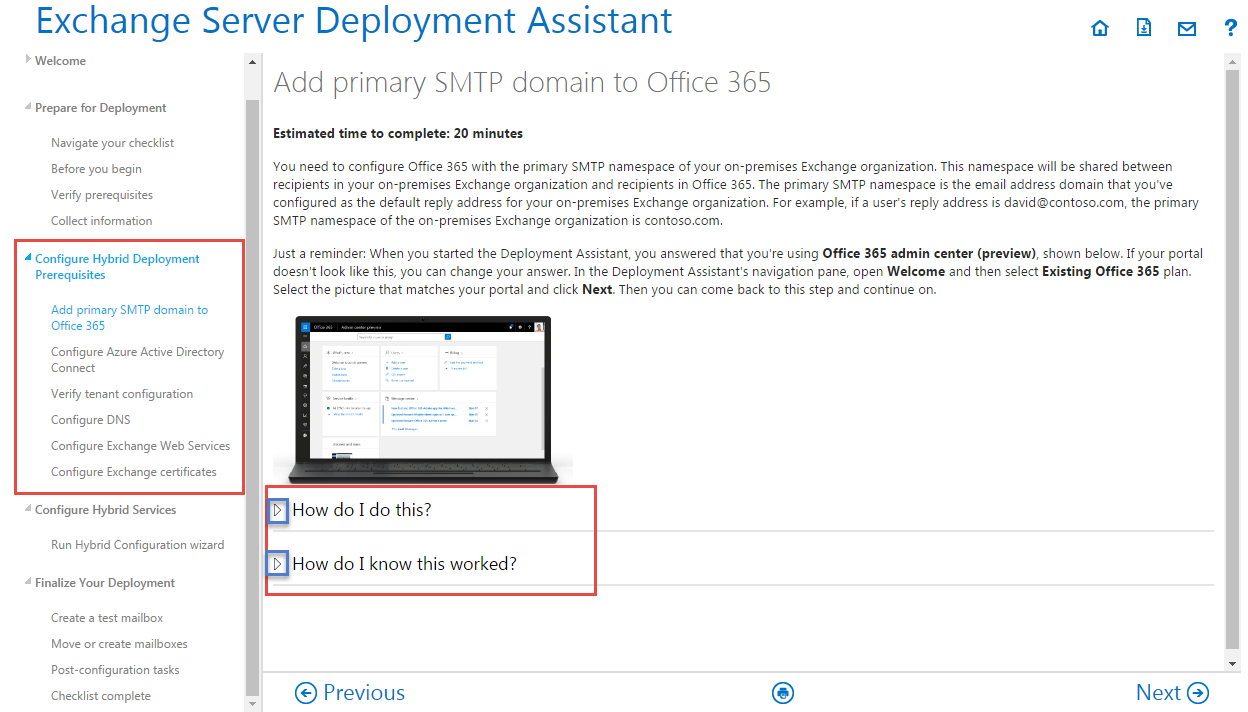Click the download checklist icon
This screenshot has height=712, width=1248.
pos(1144,29)
